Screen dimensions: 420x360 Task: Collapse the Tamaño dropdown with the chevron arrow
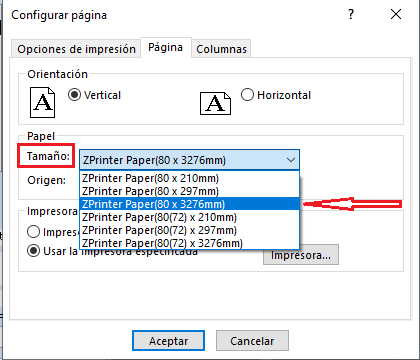(x=291, y=160)
